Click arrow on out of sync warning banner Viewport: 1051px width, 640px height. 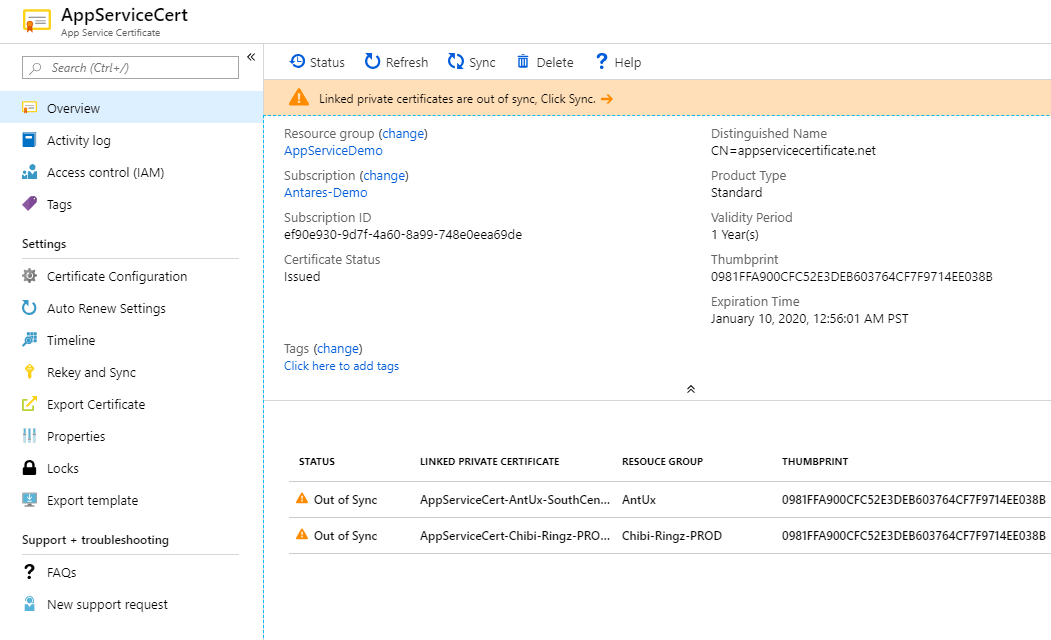click(x=607, y=99)
